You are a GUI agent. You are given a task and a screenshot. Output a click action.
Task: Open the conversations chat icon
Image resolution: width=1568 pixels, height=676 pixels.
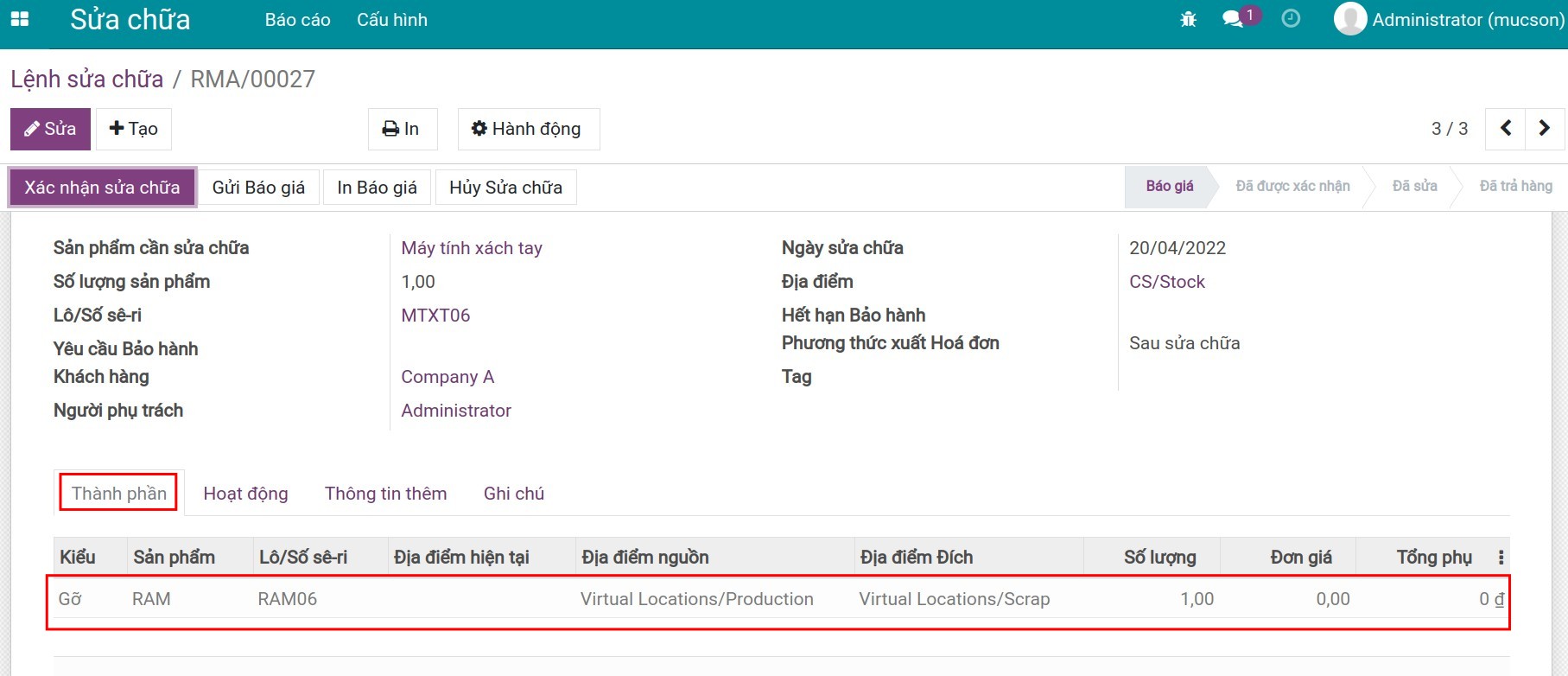[1233, 19]
